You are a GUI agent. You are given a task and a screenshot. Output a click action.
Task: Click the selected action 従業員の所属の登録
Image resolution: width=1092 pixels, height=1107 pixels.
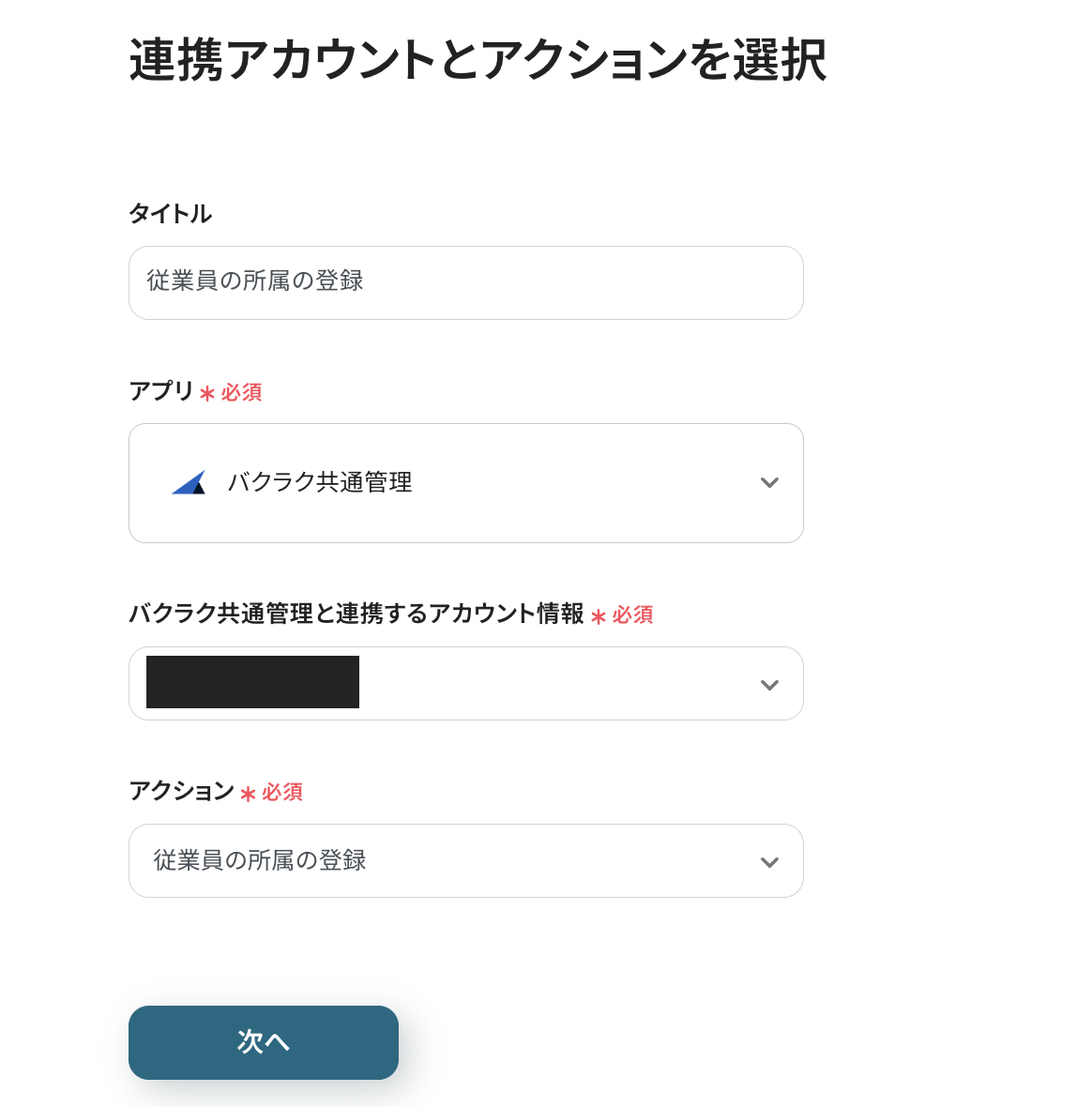click(x=260, y=860)
